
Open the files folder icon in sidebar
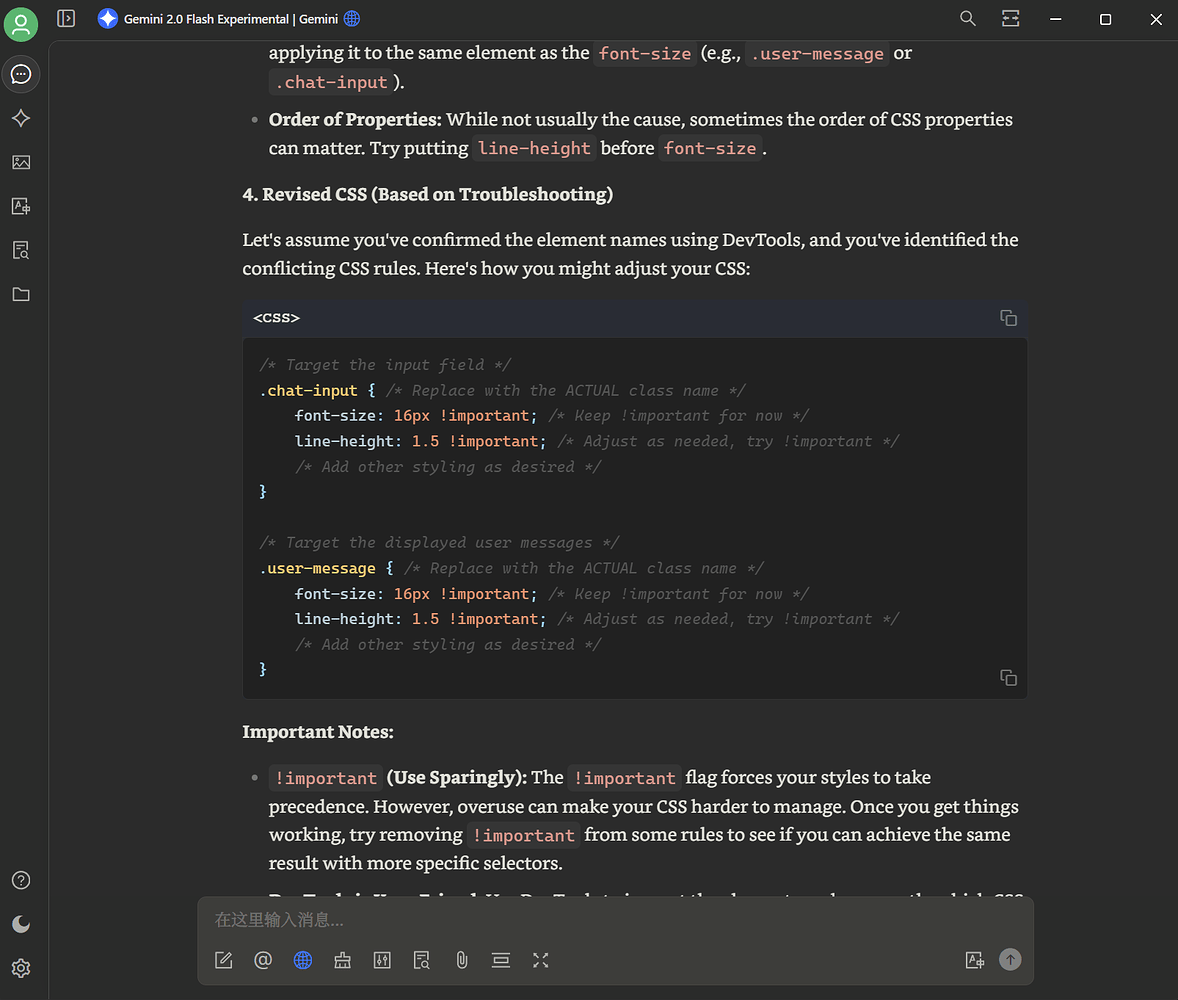21,295
